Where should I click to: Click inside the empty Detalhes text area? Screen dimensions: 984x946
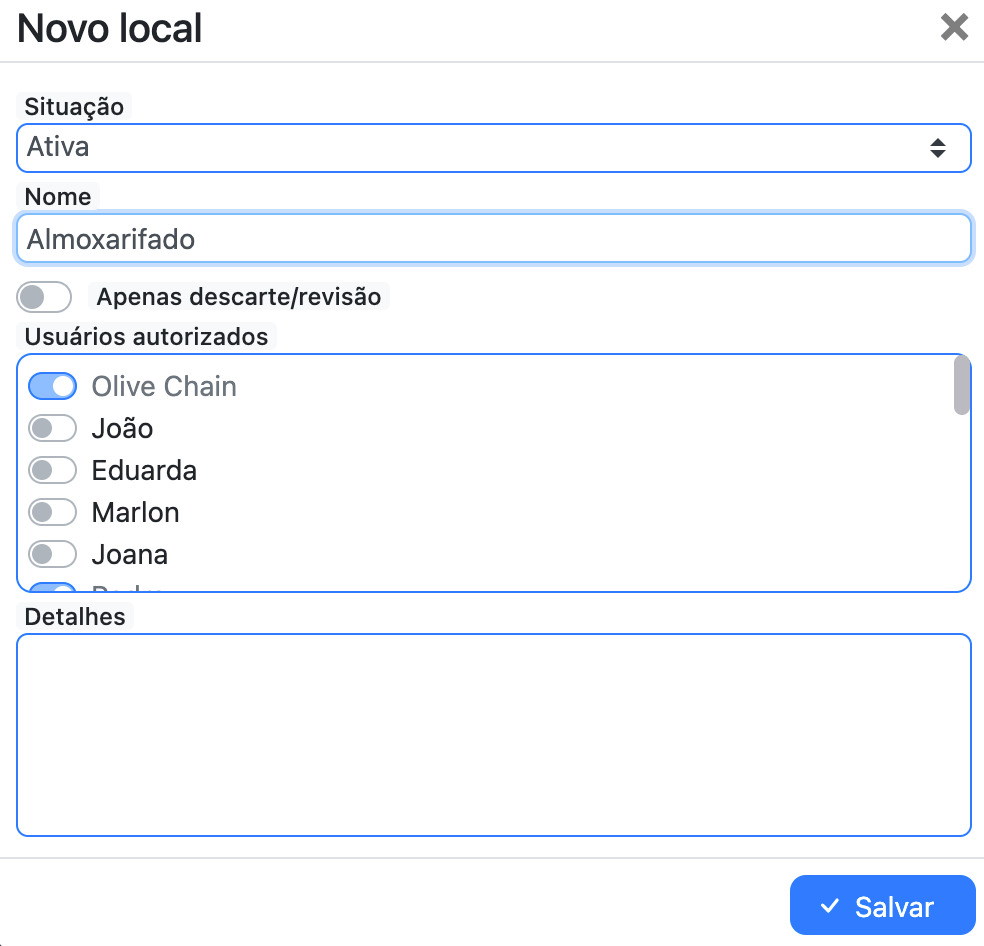point(494,734)
